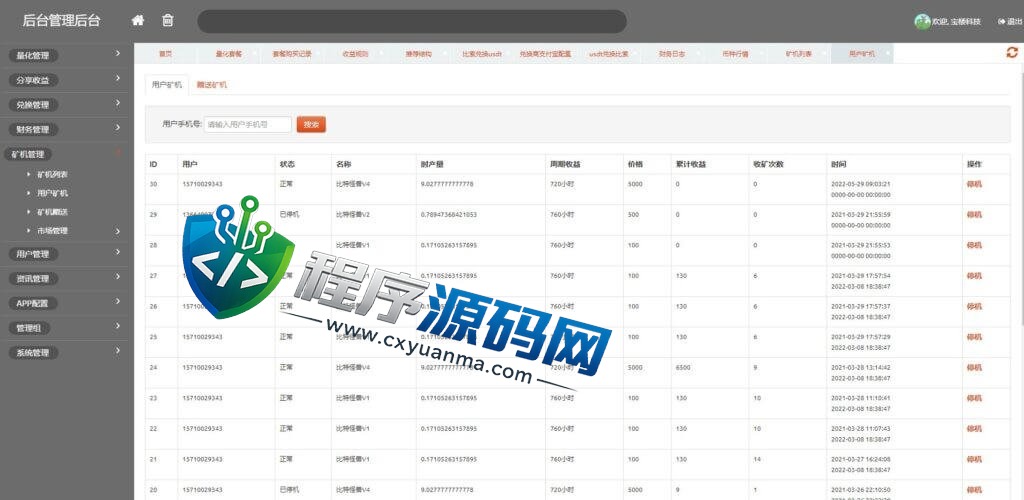Switch to the 比索兑换usdt tab
Viewport: 1024px width, 500px height.
481,54
